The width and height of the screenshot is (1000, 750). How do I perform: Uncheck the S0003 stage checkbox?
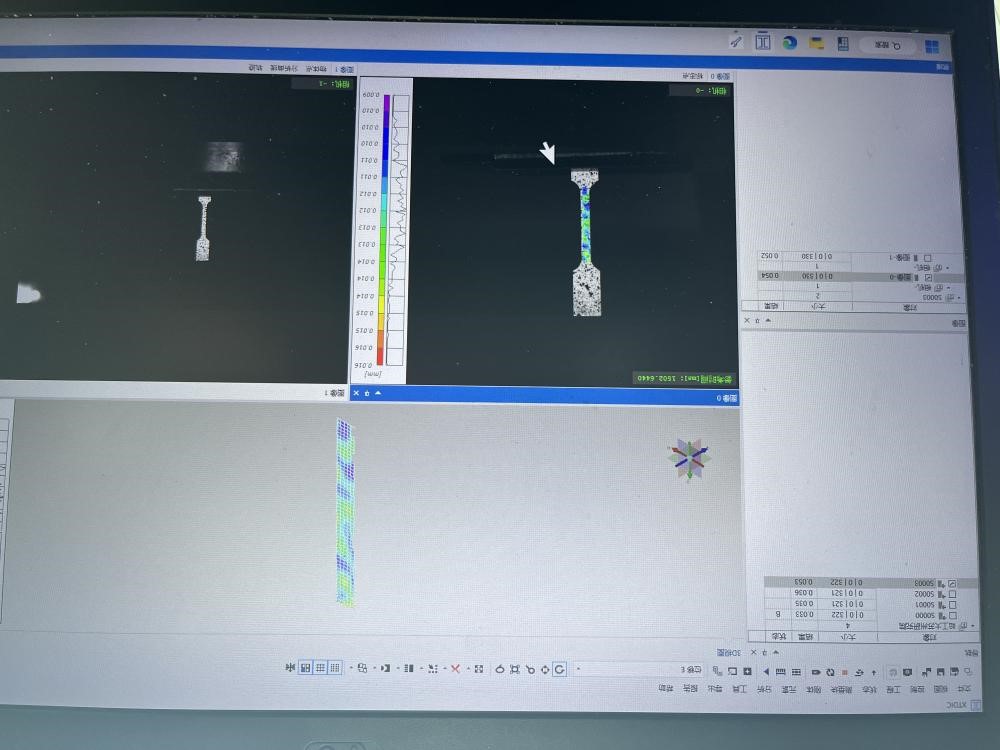(952, 583)
